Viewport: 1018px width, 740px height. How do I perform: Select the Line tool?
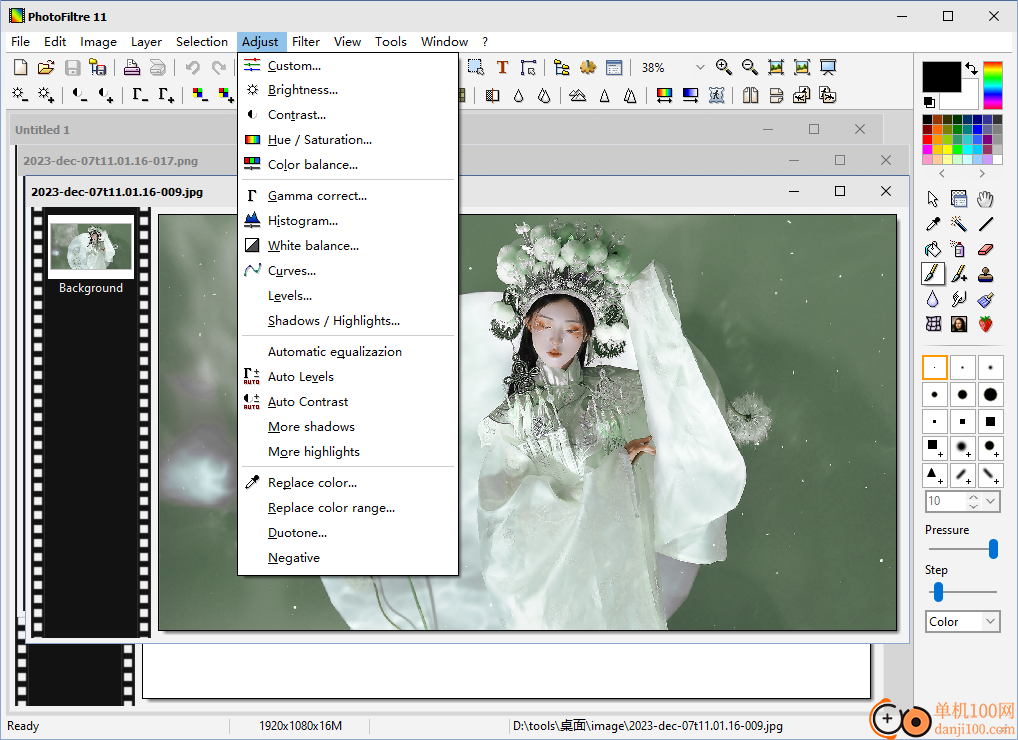click(986, 224)
